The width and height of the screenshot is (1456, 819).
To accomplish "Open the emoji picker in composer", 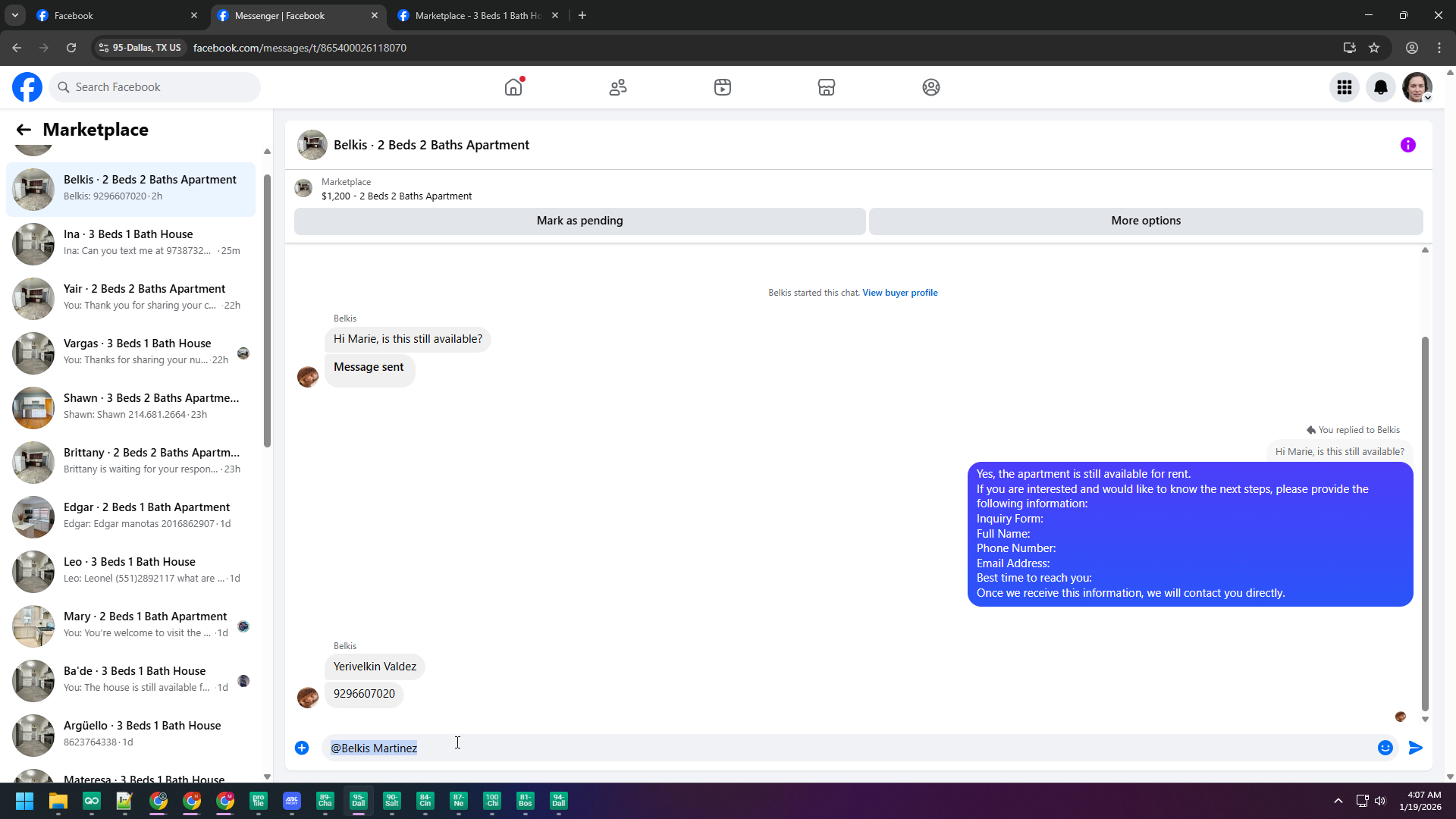I will pyautogui.click(x=1385, y=748).
